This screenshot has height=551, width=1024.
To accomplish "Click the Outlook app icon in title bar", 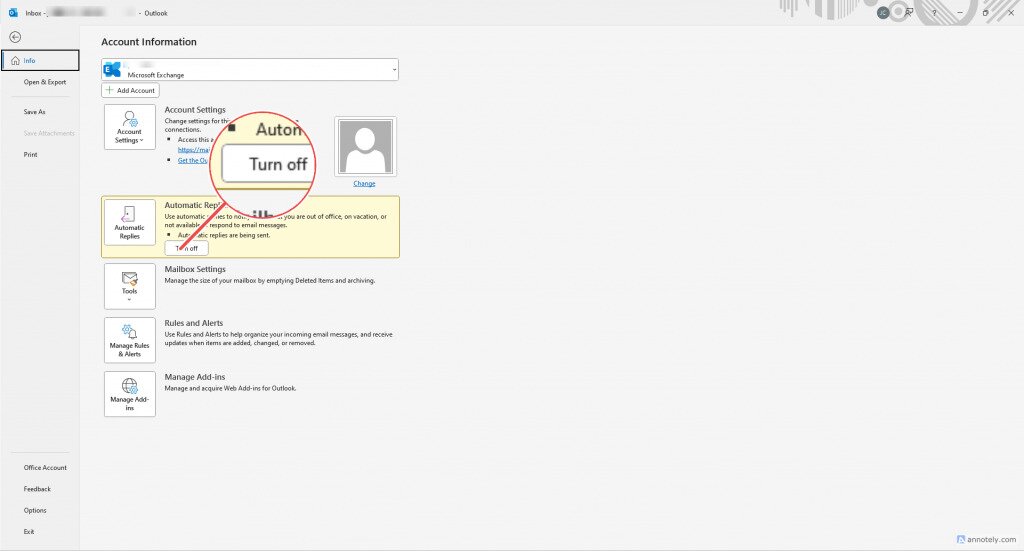I will point(13,12).
